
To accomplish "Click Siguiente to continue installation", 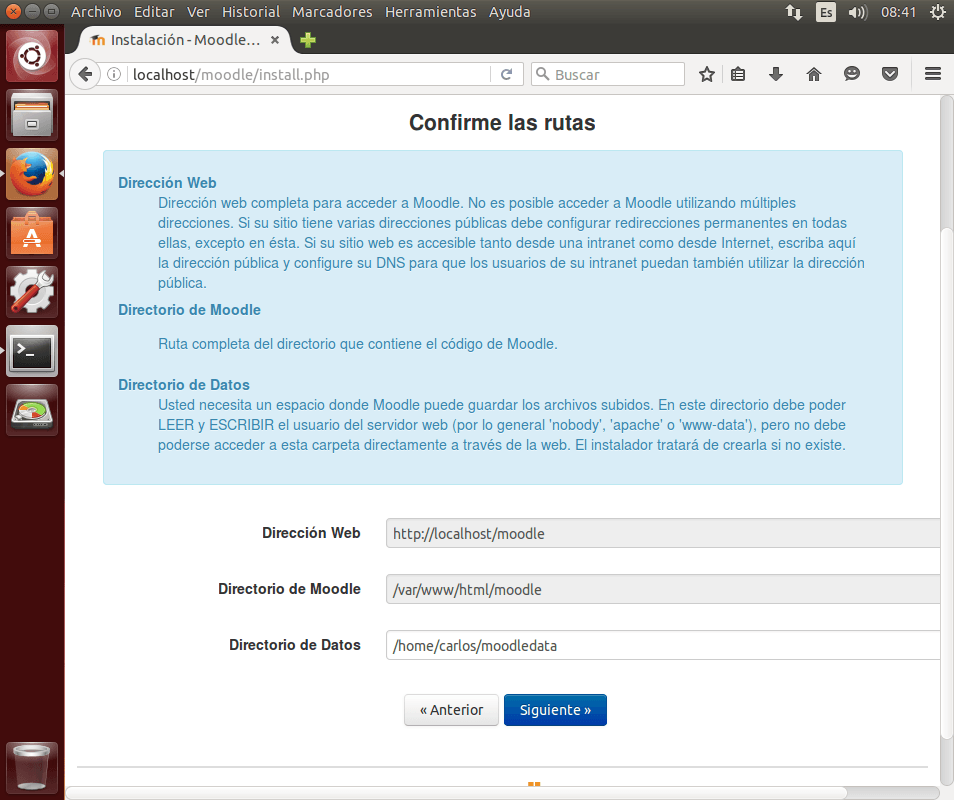I will click(x=555, y=710).
